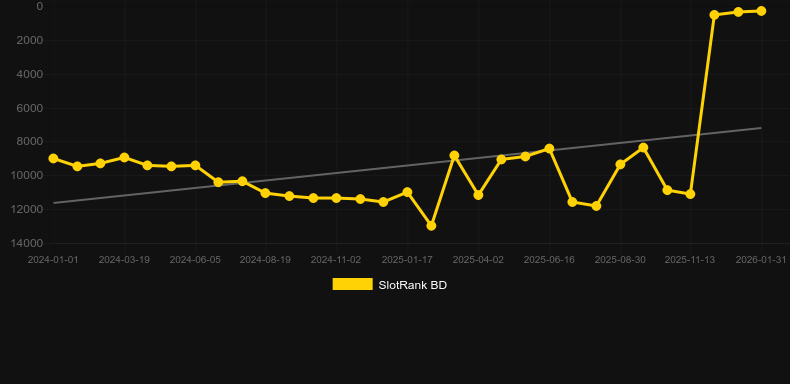Select the data point above 2025-08-30

coord(620,164)
